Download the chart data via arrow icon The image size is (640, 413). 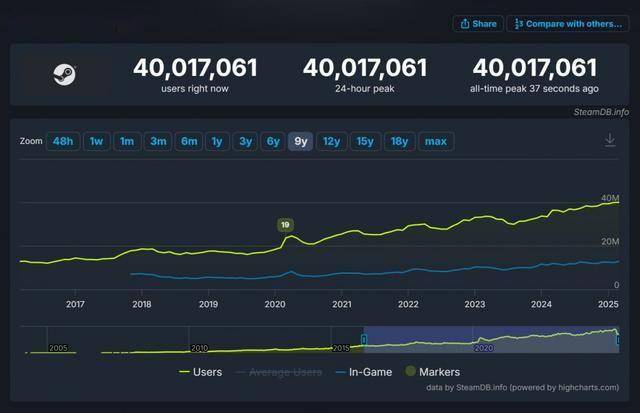[x=610, y=140]
